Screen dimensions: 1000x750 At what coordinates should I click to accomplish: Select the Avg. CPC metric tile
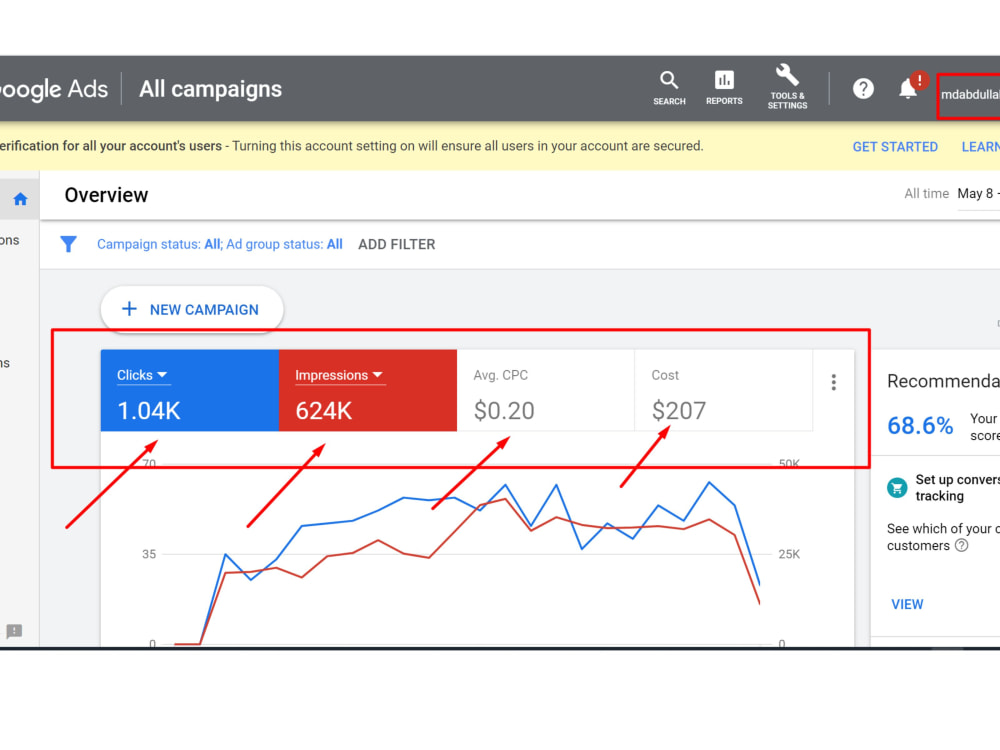(545, 390)
